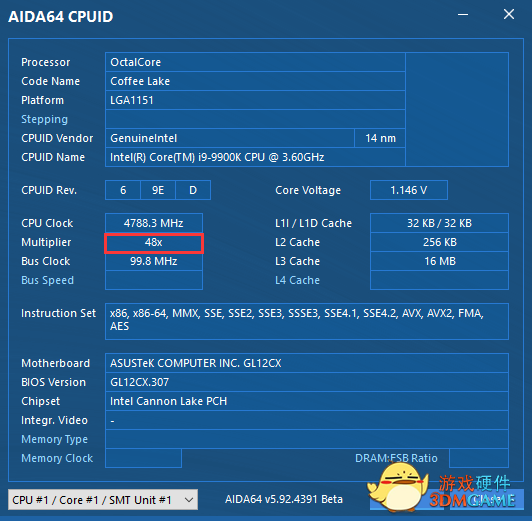The image size is (532, 521).
Task: Click the Bus Speed label
Action: pos(47,280)
